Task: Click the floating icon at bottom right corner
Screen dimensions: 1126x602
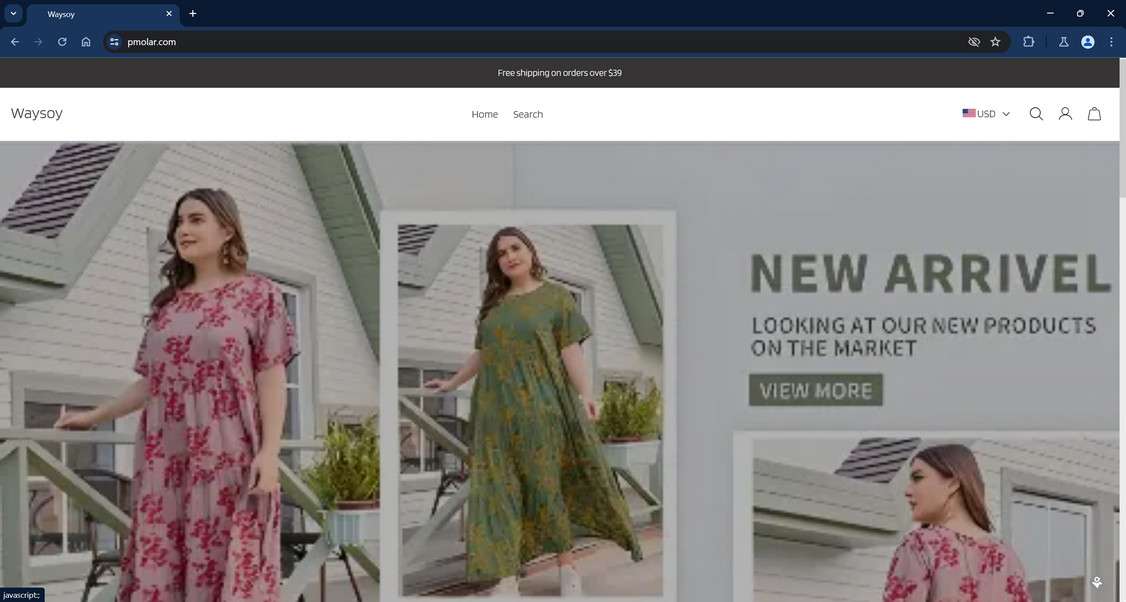Action: click(1097, 583)
